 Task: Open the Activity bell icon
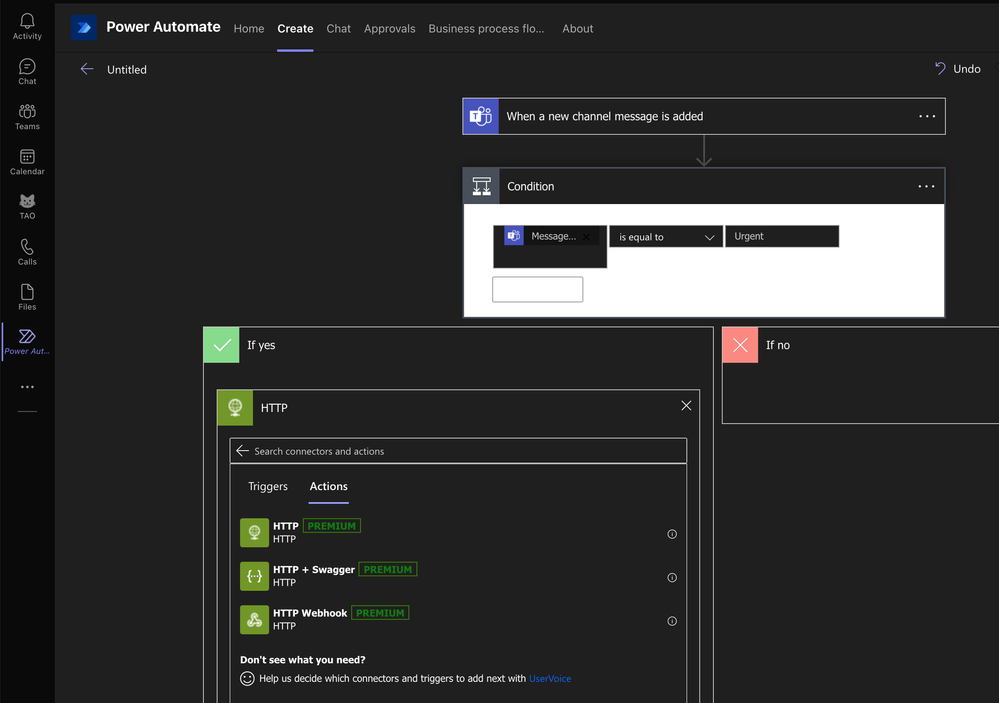(x=27, y=27)
